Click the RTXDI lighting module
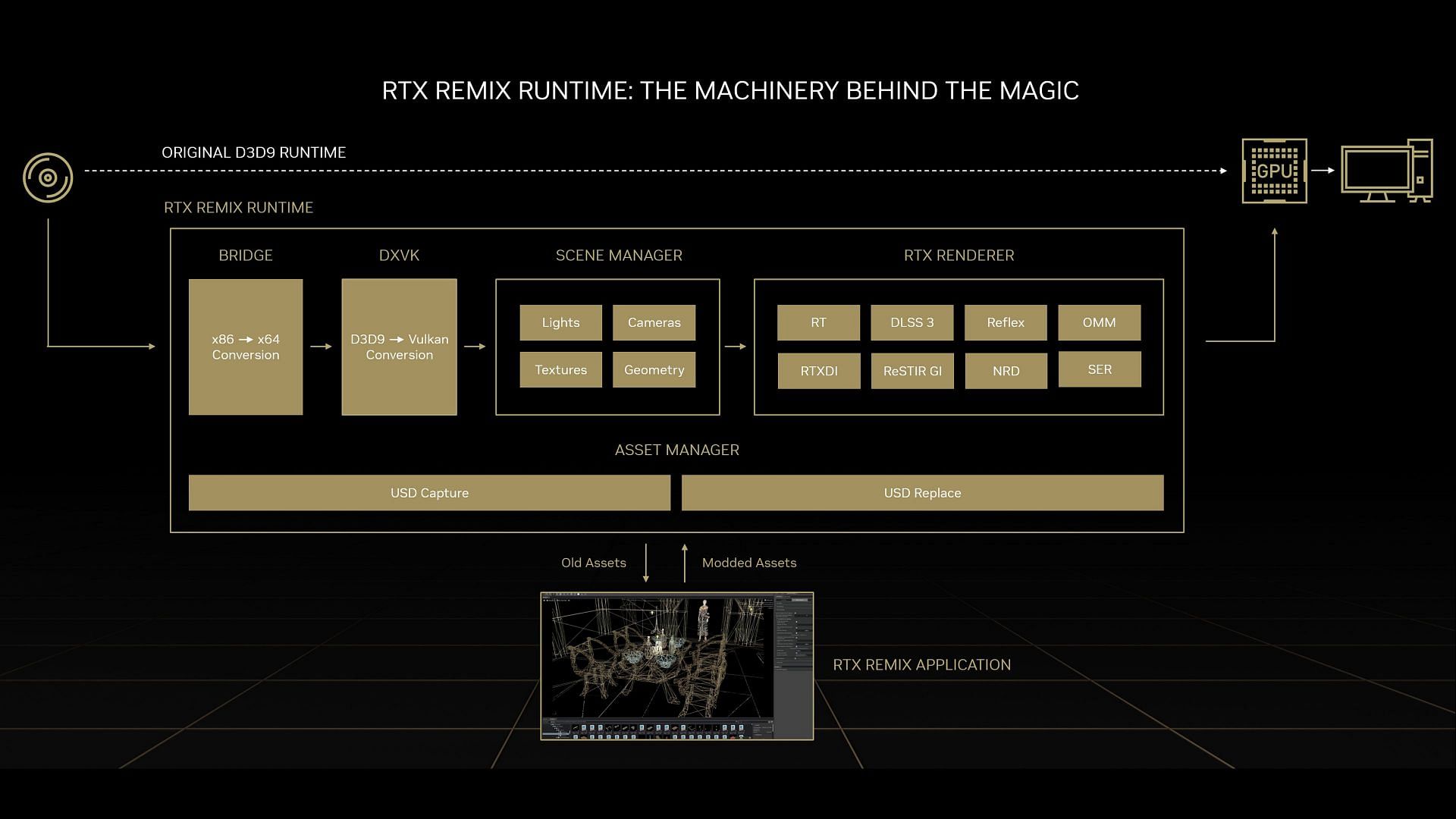Viewport: 1456px width, 819px height. pos(818,371)
